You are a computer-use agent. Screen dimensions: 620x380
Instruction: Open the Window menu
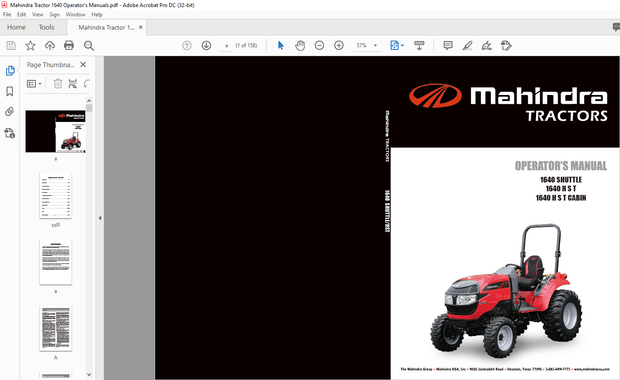pos(76,14)
